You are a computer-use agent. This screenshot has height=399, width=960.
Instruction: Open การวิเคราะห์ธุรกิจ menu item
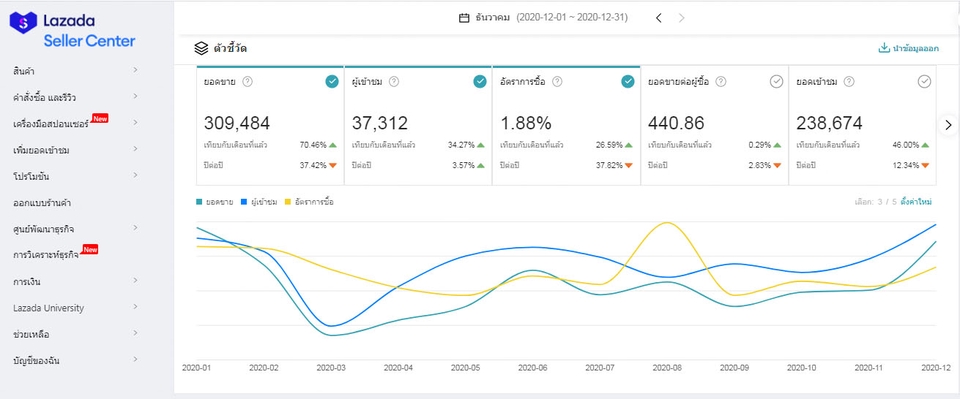(x=46, y=255)
